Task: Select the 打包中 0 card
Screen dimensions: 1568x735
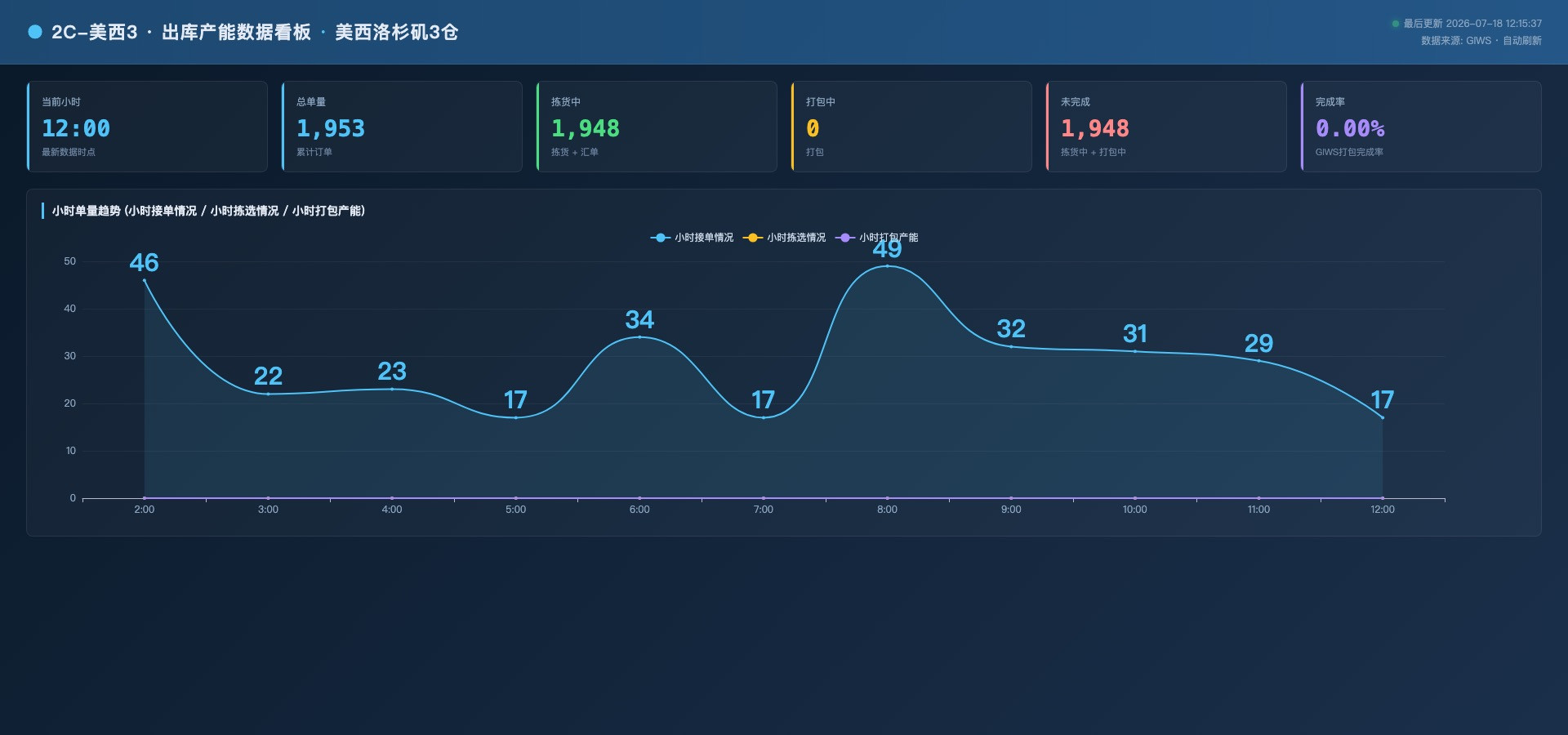Action: [911, 127]
